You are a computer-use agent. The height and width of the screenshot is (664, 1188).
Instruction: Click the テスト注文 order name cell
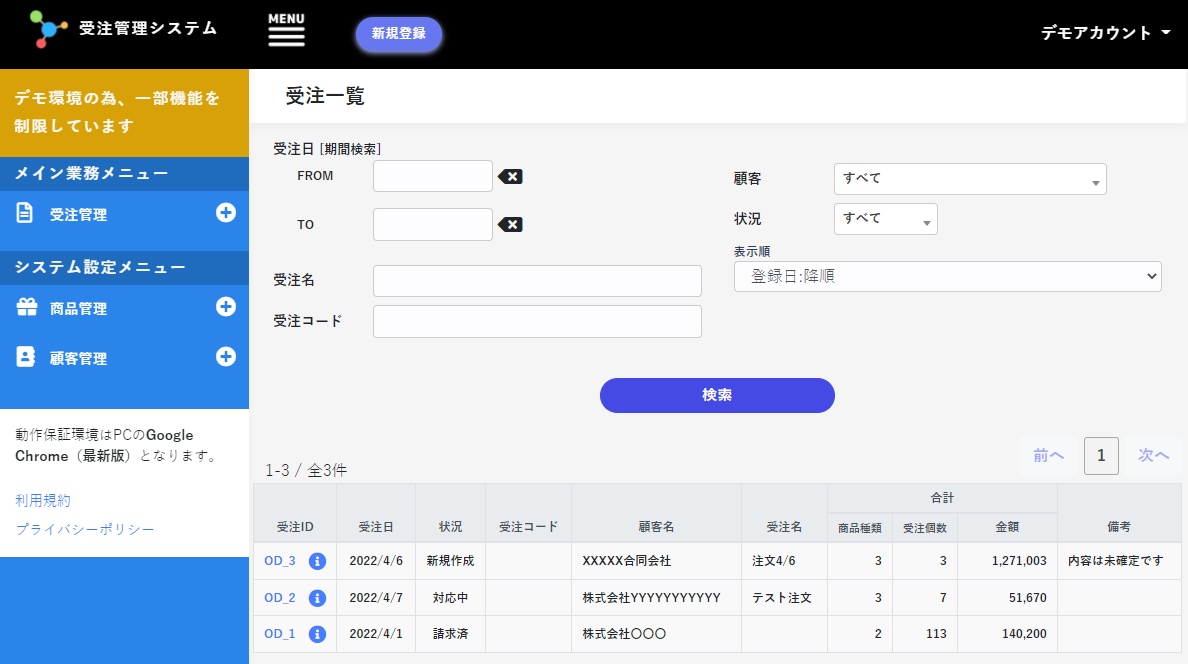click(782, 598)
